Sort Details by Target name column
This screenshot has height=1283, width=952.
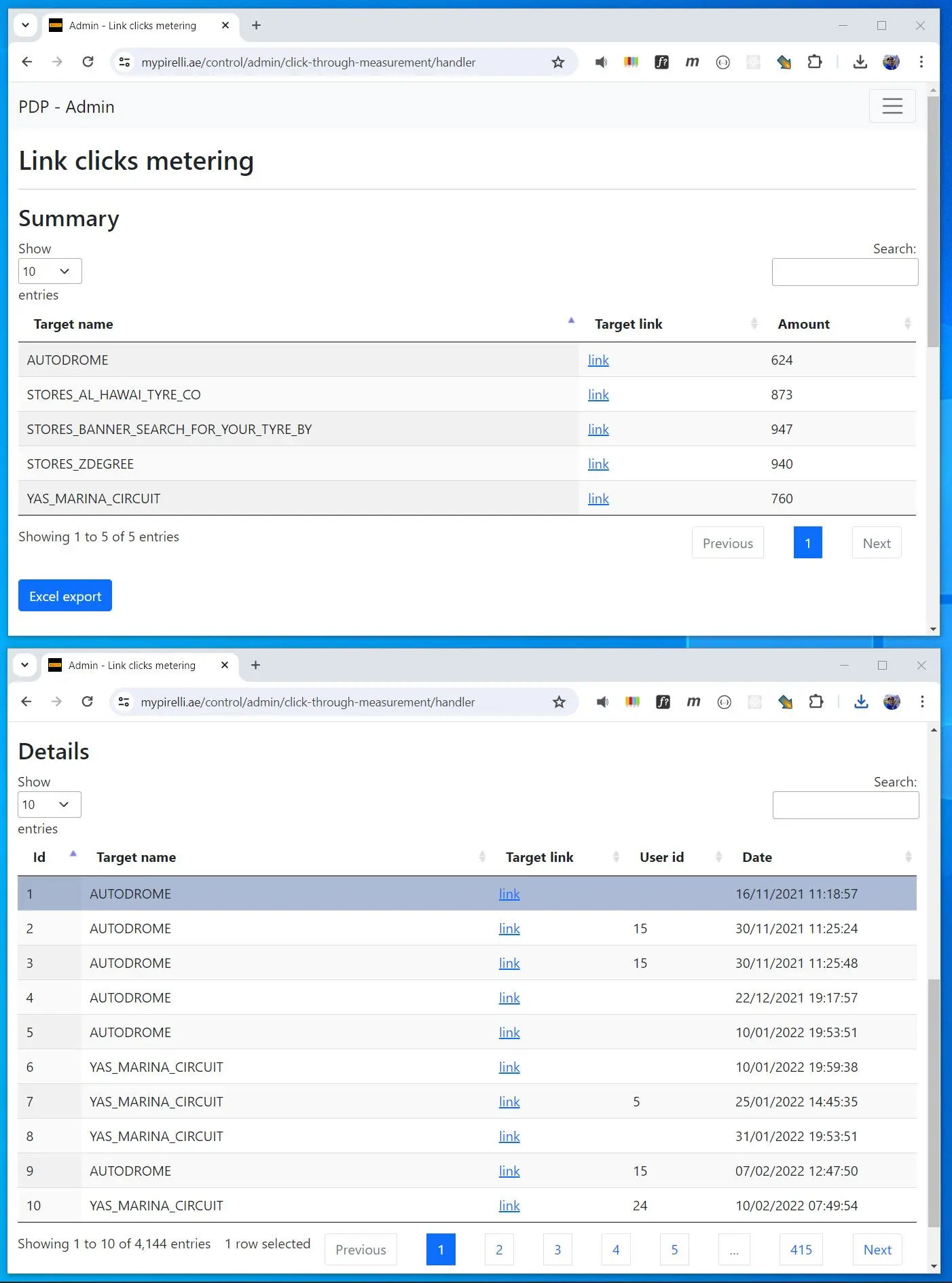285,857
